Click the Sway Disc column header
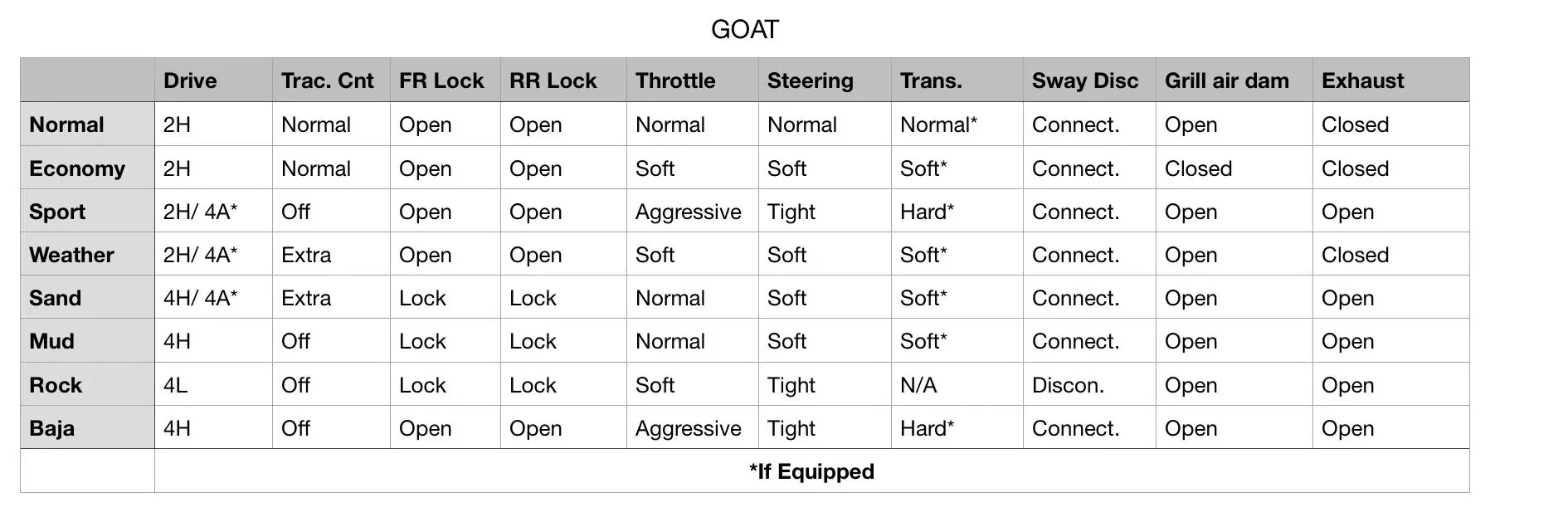 tap(1089, 80)
